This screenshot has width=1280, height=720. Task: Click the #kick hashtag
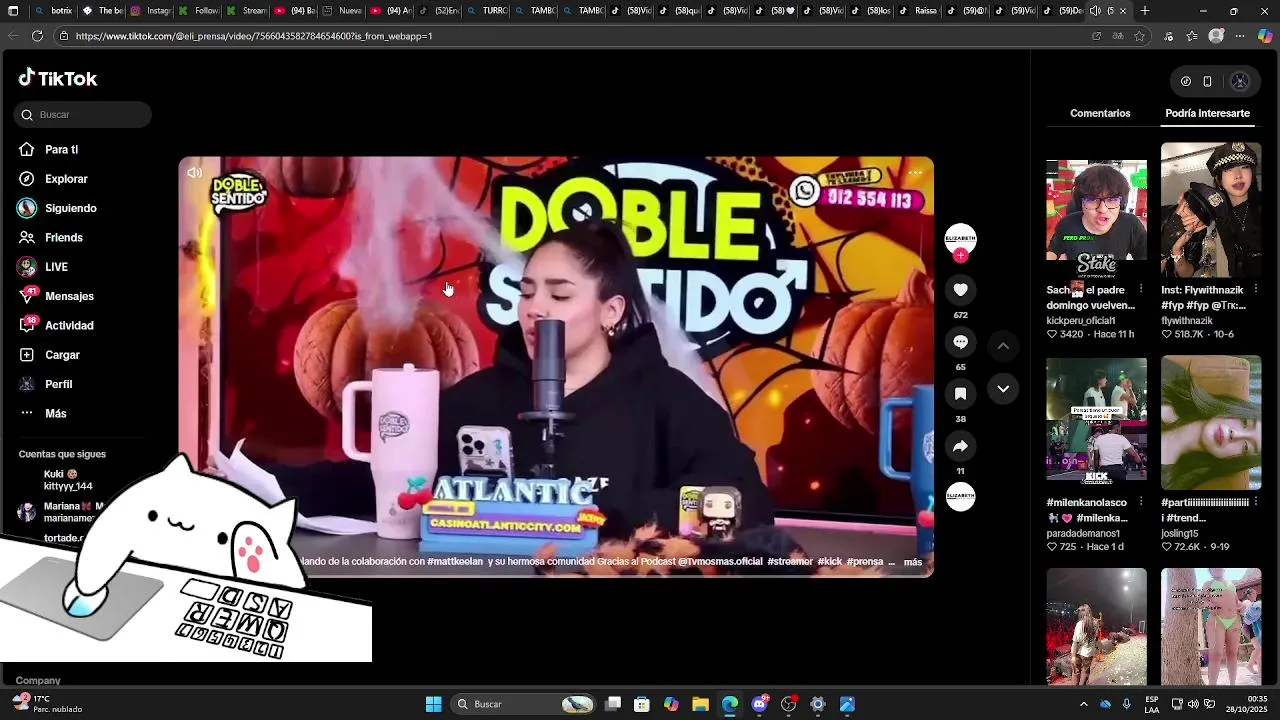click(x=830, y=562)
